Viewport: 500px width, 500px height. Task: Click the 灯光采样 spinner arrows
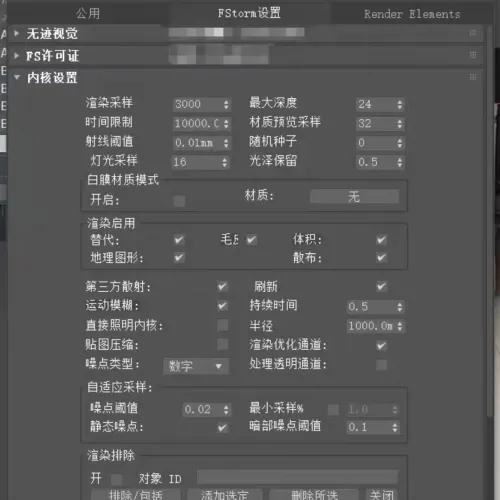pos(225,162)
